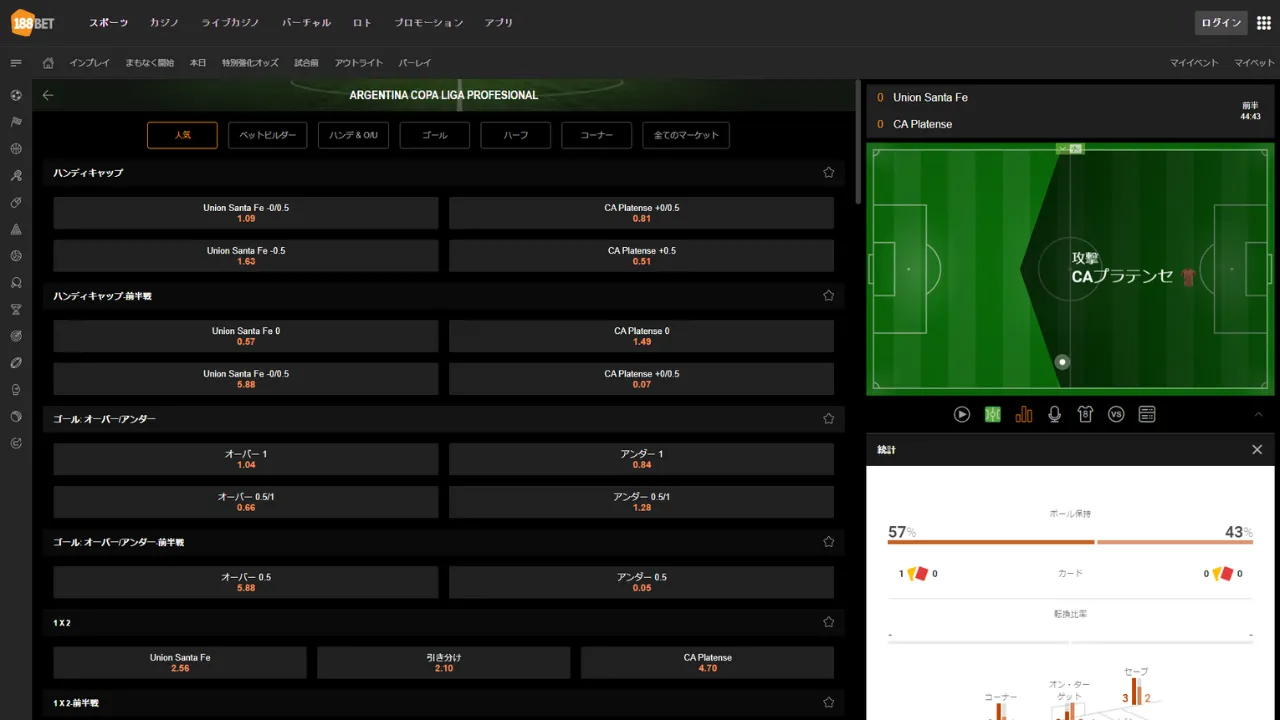This screenshot has width=1280, height=720.
Task: Open the apps grid icon beside login
Action: point(1264,23)
